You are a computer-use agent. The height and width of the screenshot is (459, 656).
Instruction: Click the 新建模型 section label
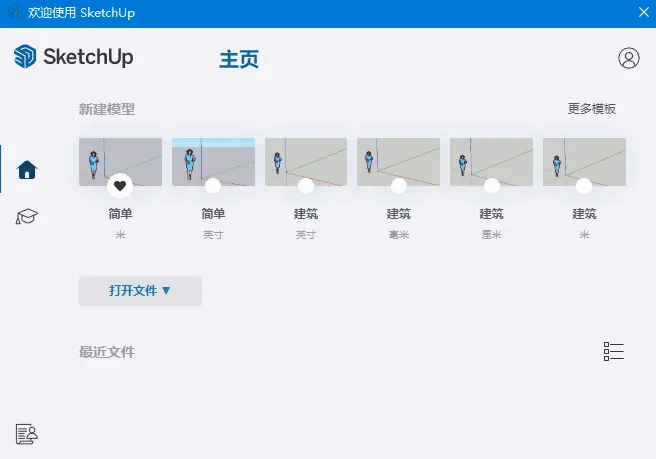click(x=107, y=109)
